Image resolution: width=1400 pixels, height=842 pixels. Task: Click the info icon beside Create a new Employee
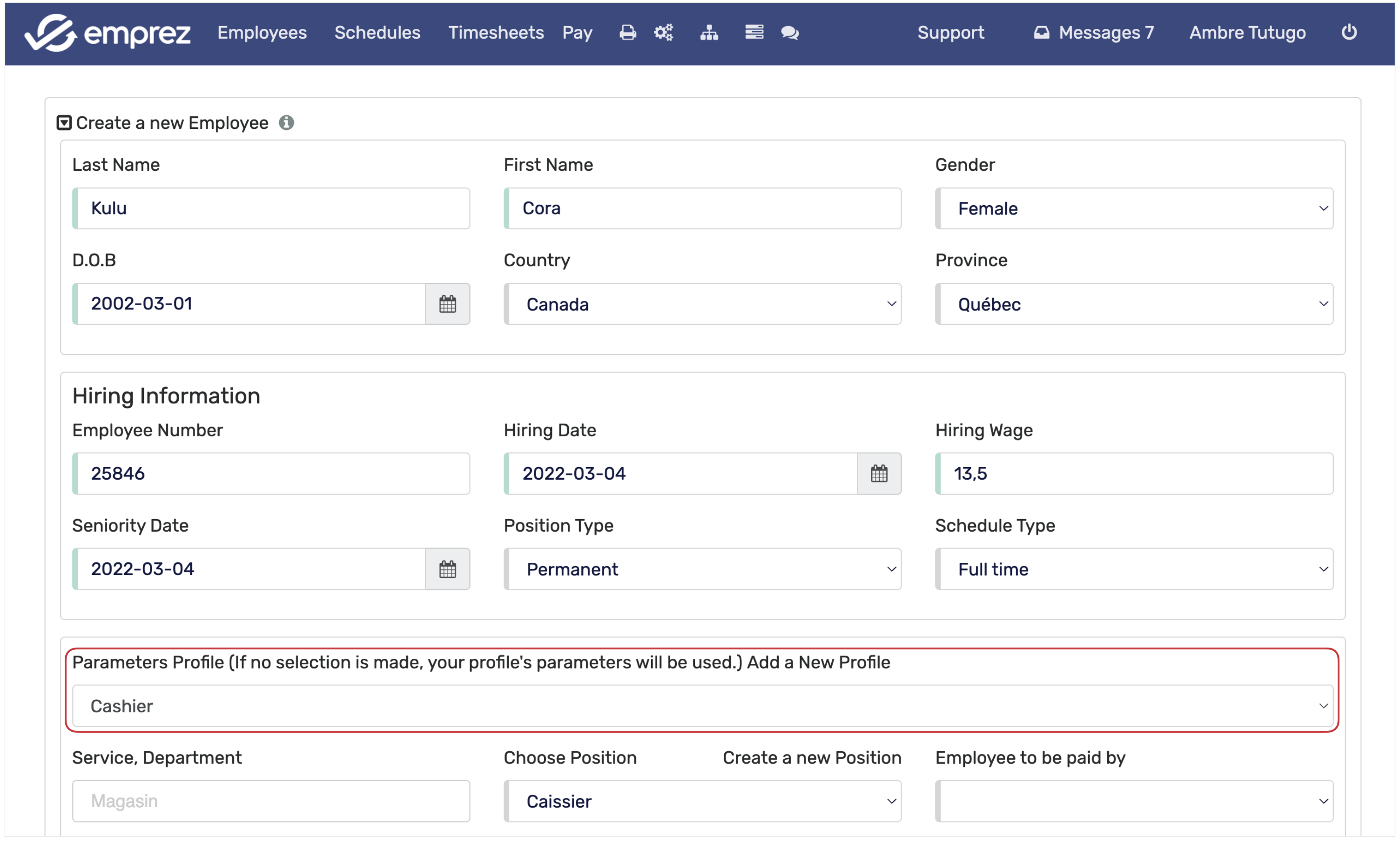pyautogui.click(x=287, y=122)
